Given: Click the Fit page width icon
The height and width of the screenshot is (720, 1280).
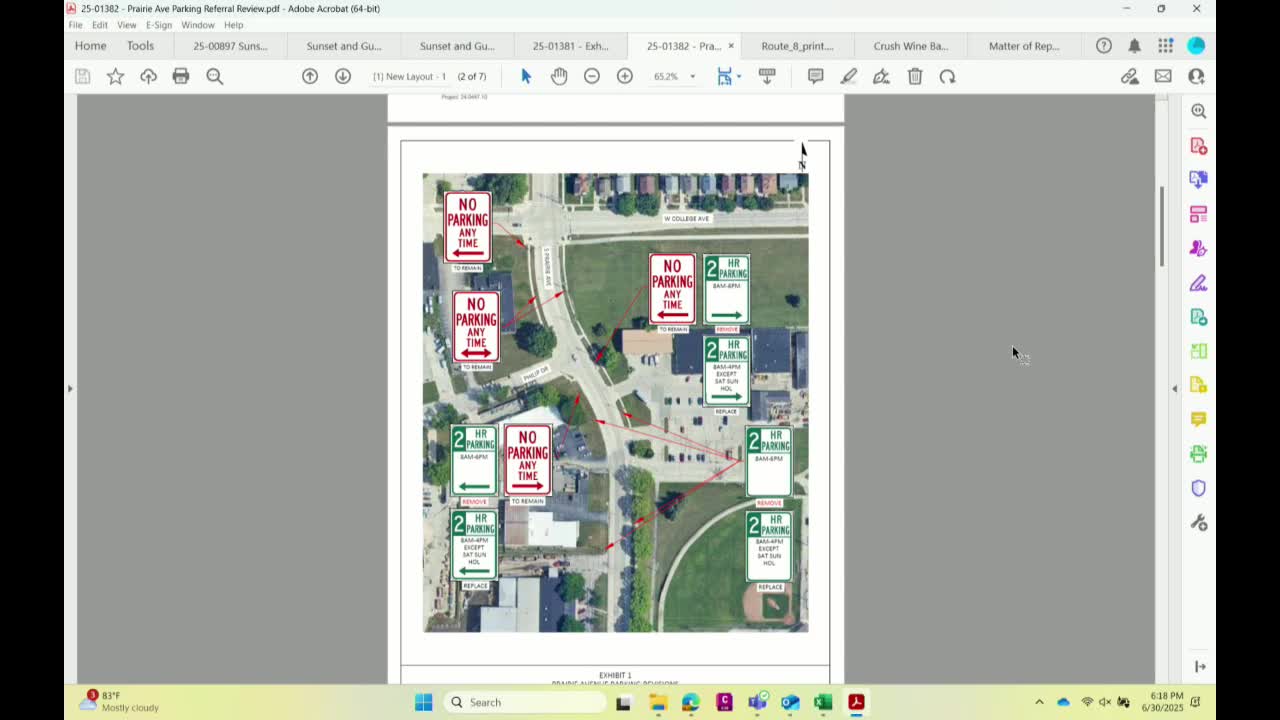Looking at the screenshot, I should click(724, 76).
